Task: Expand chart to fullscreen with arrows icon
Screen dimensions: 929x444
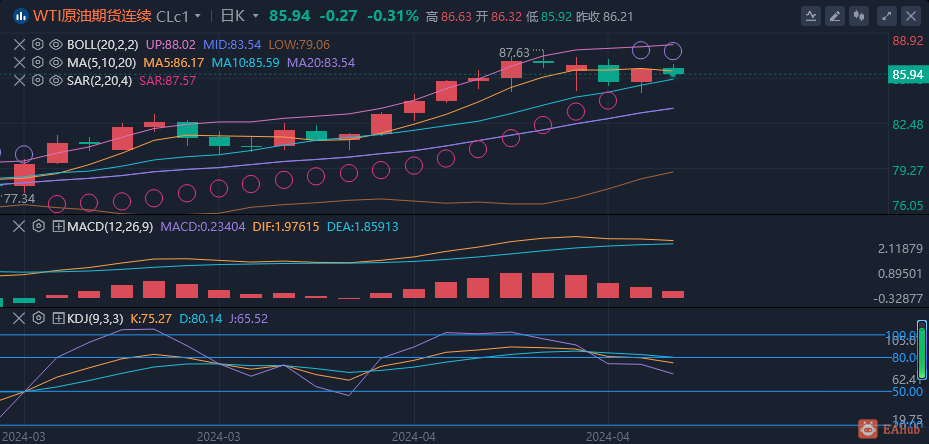Action: 886,16
